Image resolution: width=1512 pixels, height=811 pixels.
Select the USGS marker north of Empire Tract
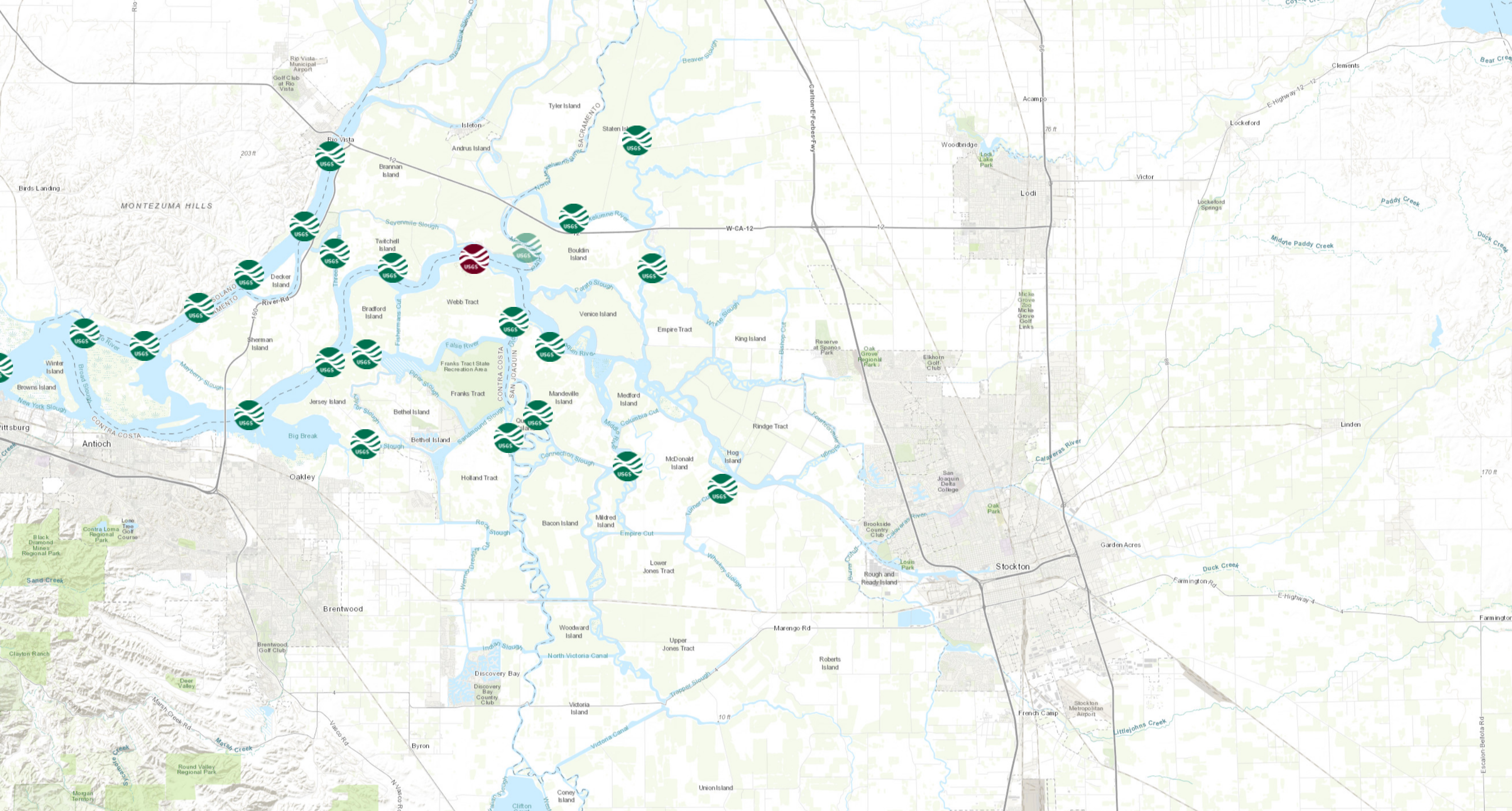(652, 268)
